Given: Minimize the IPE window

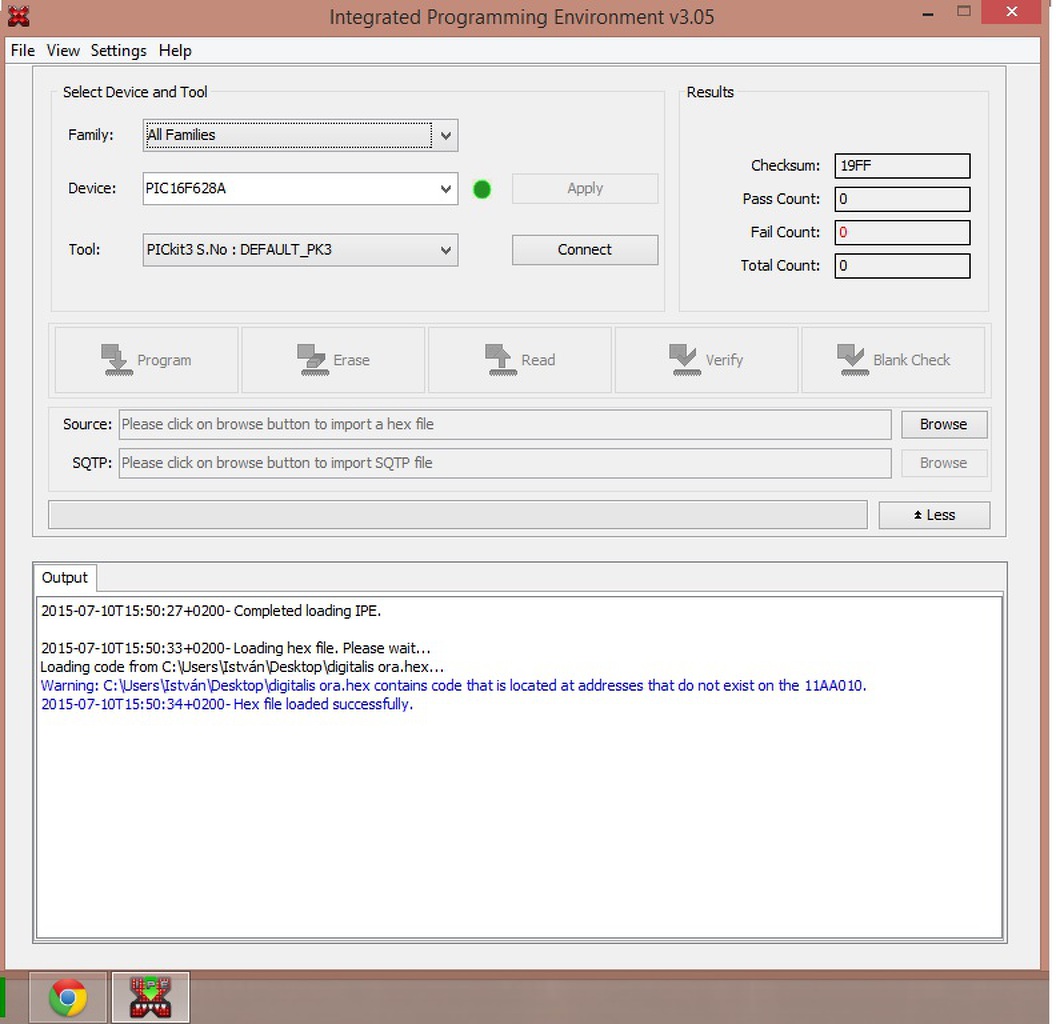Looking at the screenshot, I should 927,13.
